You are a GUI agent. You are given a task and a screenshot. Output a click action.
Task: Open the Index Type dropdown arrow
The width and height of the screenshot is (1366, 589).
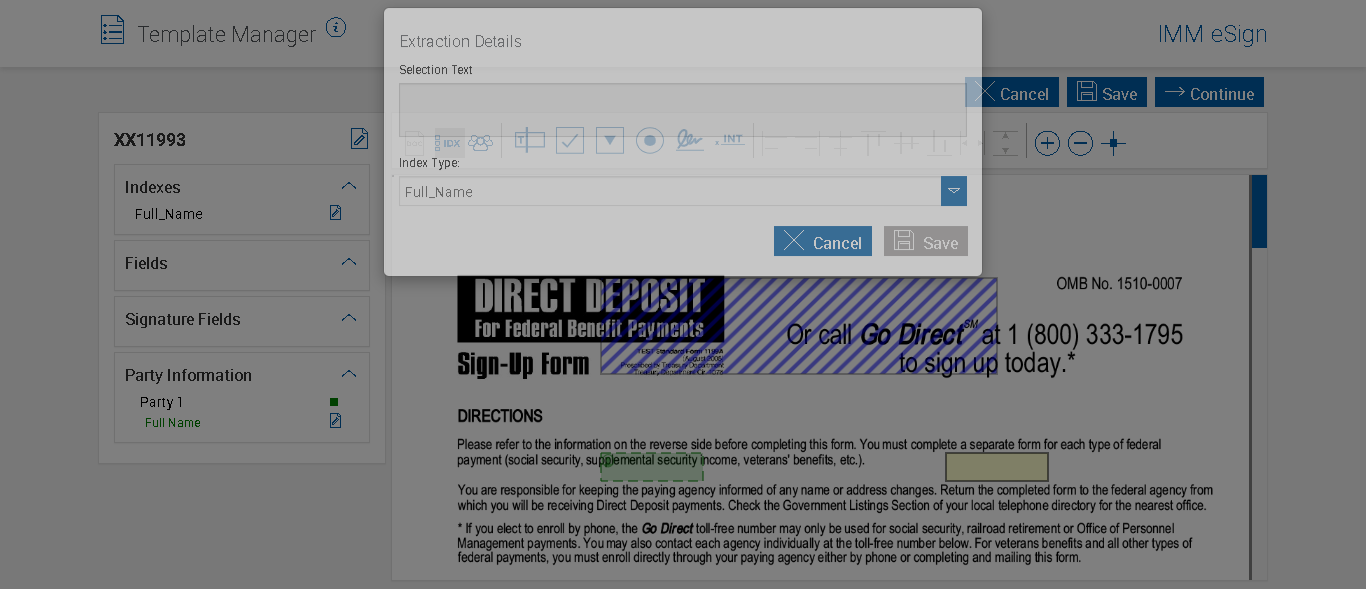pyautogui.click(x=954, y=191)
